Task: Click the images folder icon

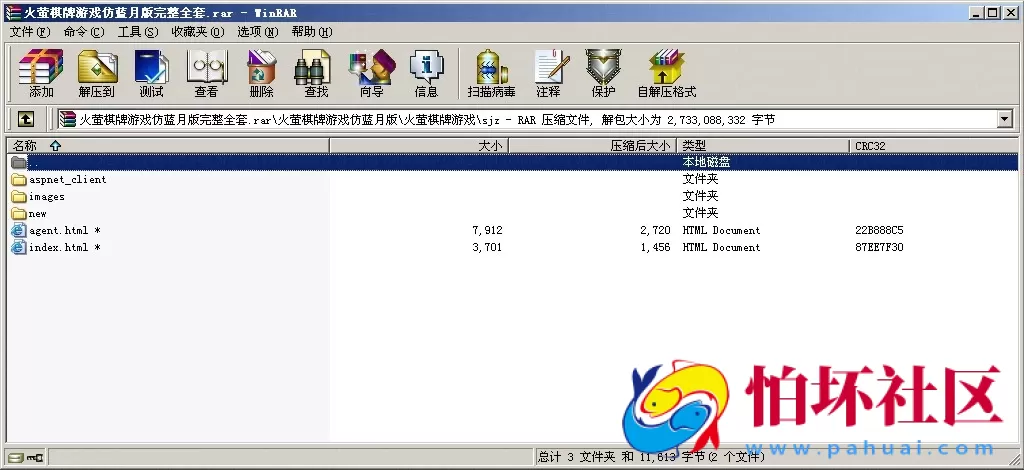Action: (19, 196)
